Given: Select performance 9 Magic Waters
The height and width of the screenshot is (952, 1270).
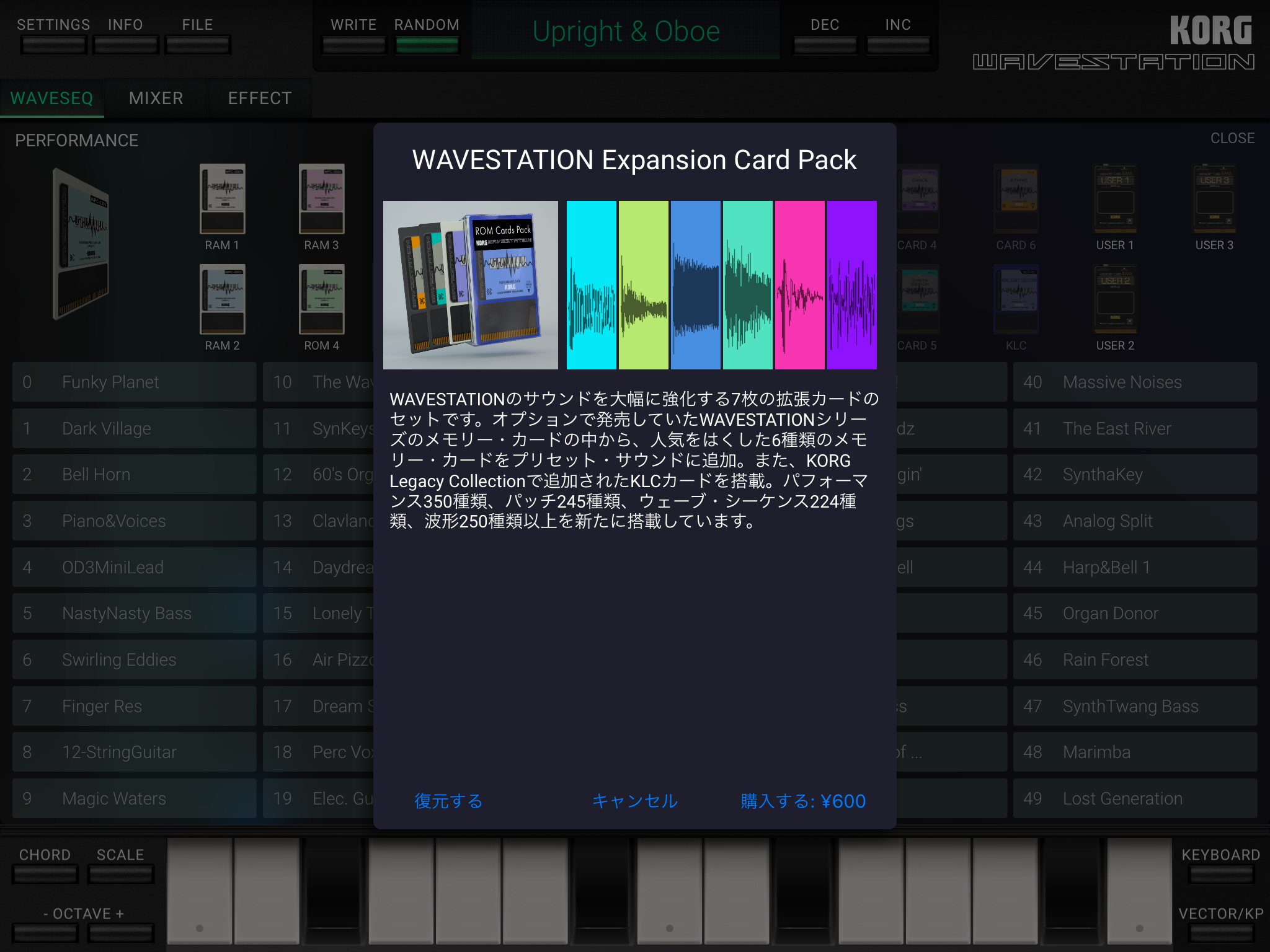Looking at the screenshot, I should tap(134, 798).
